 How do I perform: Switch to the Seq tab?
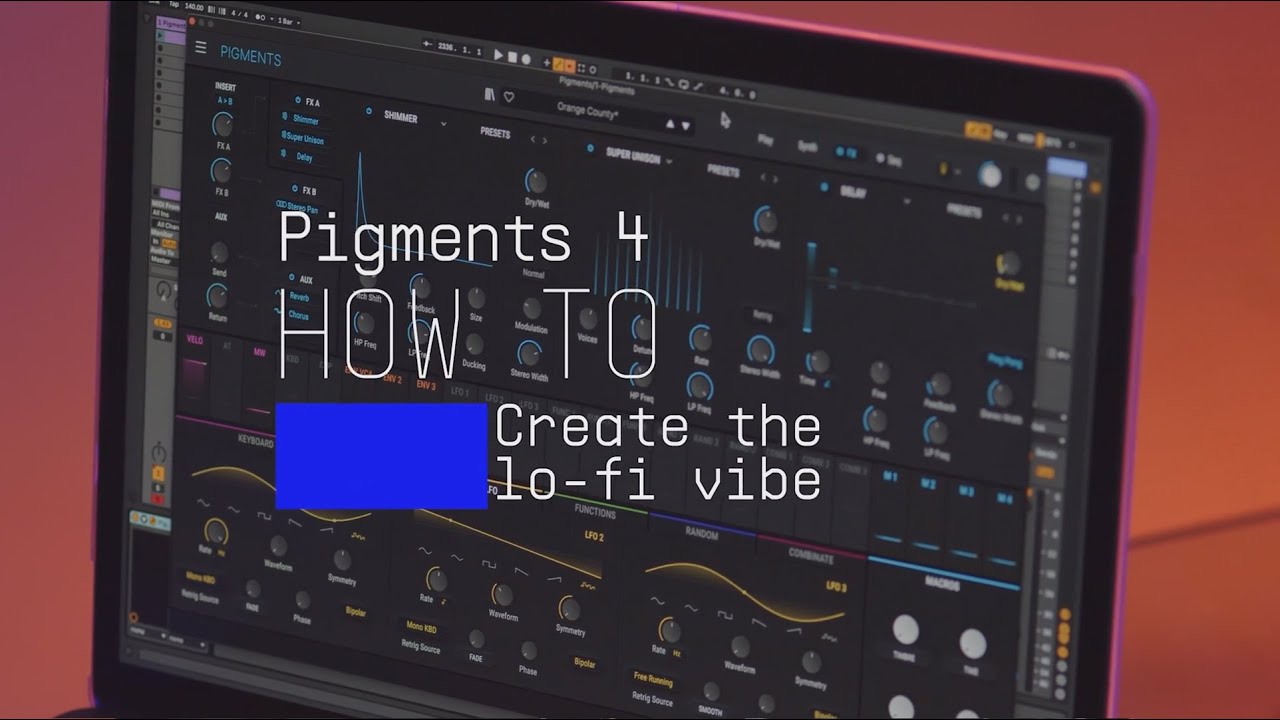click(x=888, y=158)
